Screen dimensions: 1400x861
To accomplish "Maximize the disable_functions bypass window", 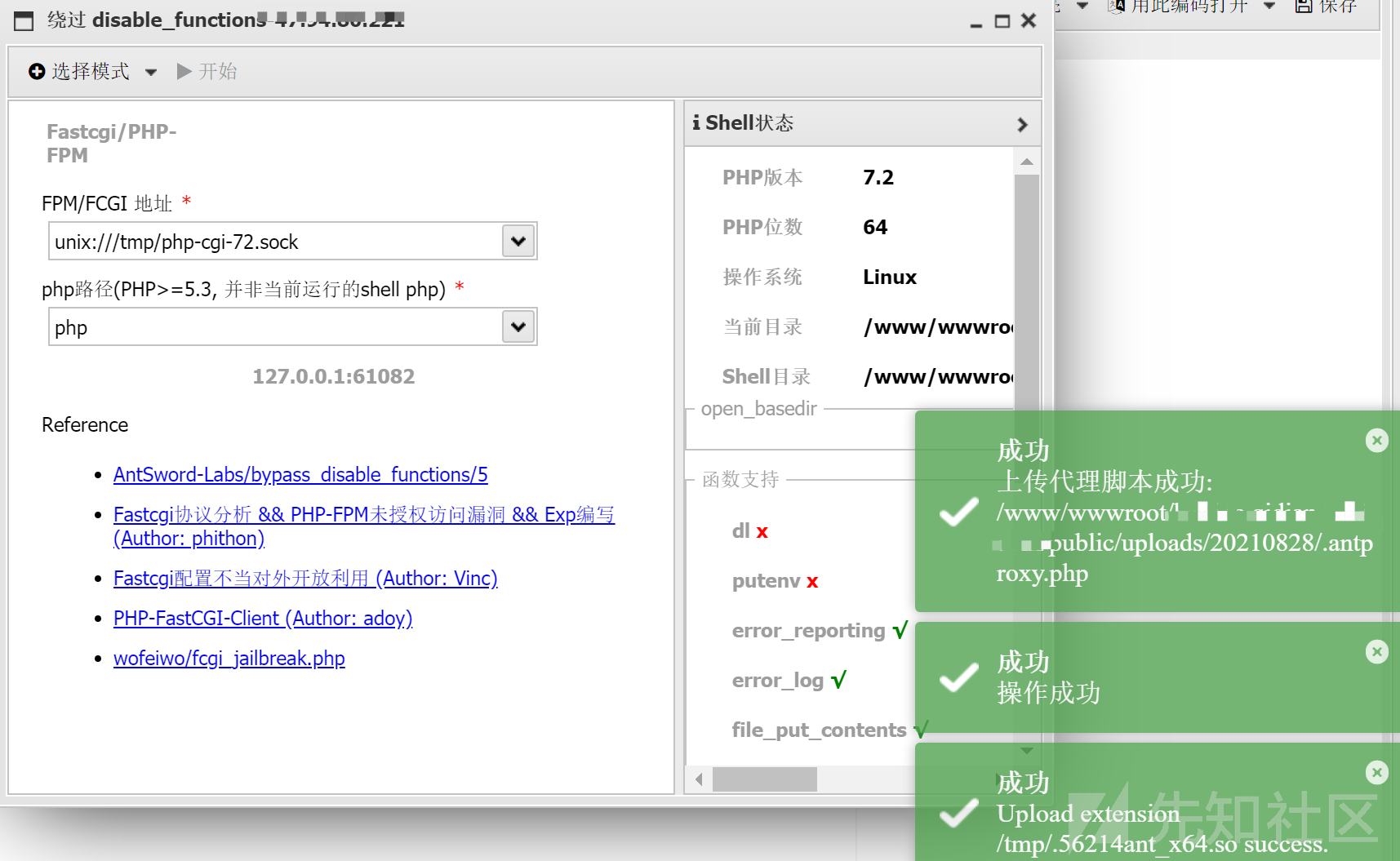I will pos(1002,21).
